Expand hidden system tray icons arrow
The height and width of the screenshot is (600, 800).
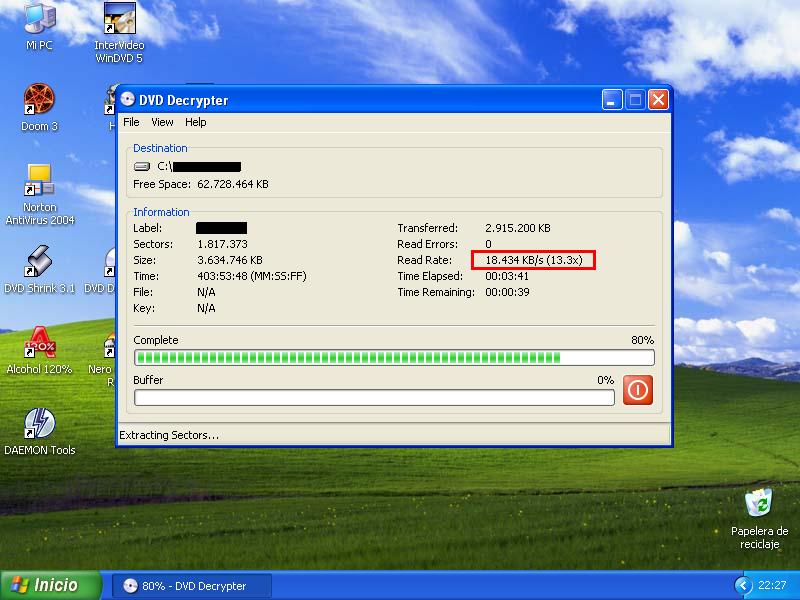741,585
